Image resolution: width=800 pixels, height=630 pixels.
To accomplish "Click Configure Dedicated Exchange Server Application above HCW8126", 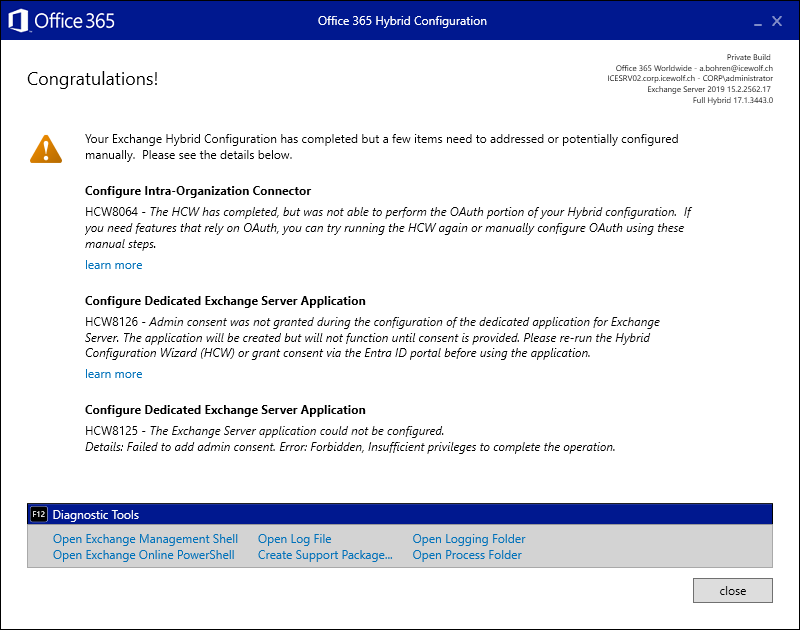I will coord(225,301).
